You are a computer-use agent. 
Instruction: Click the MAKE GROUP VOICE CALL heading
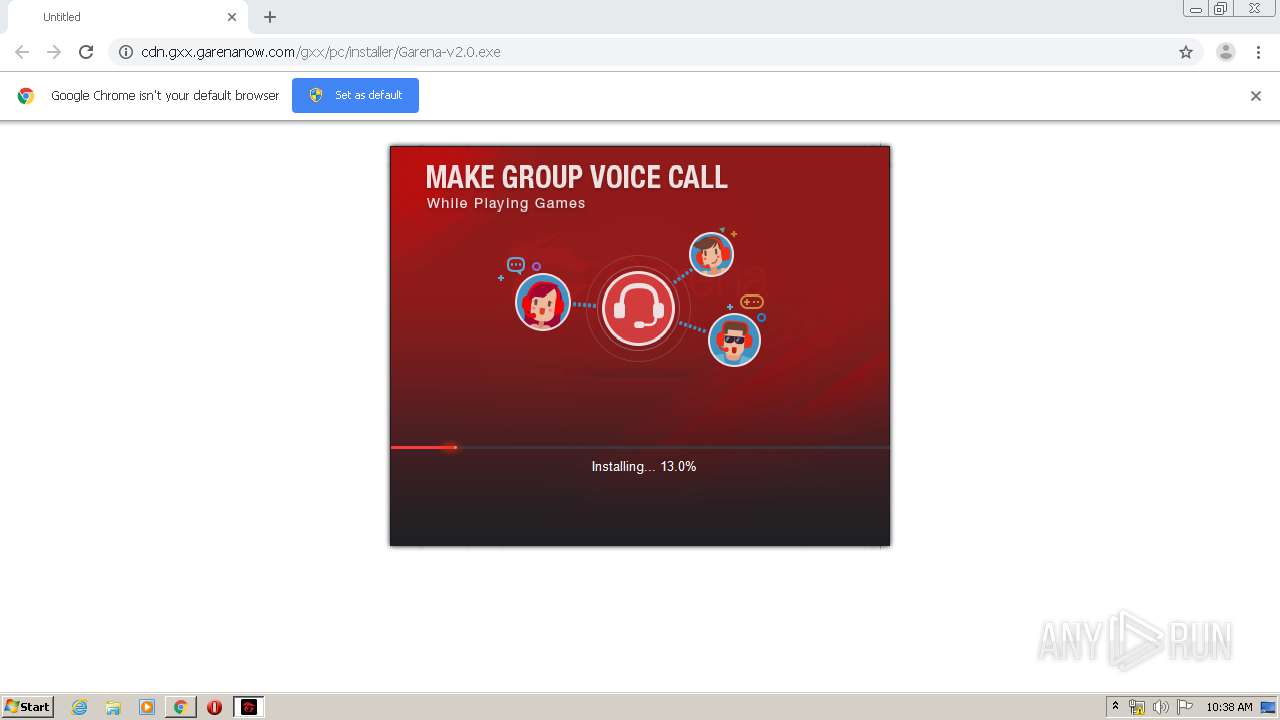(577, 177)
